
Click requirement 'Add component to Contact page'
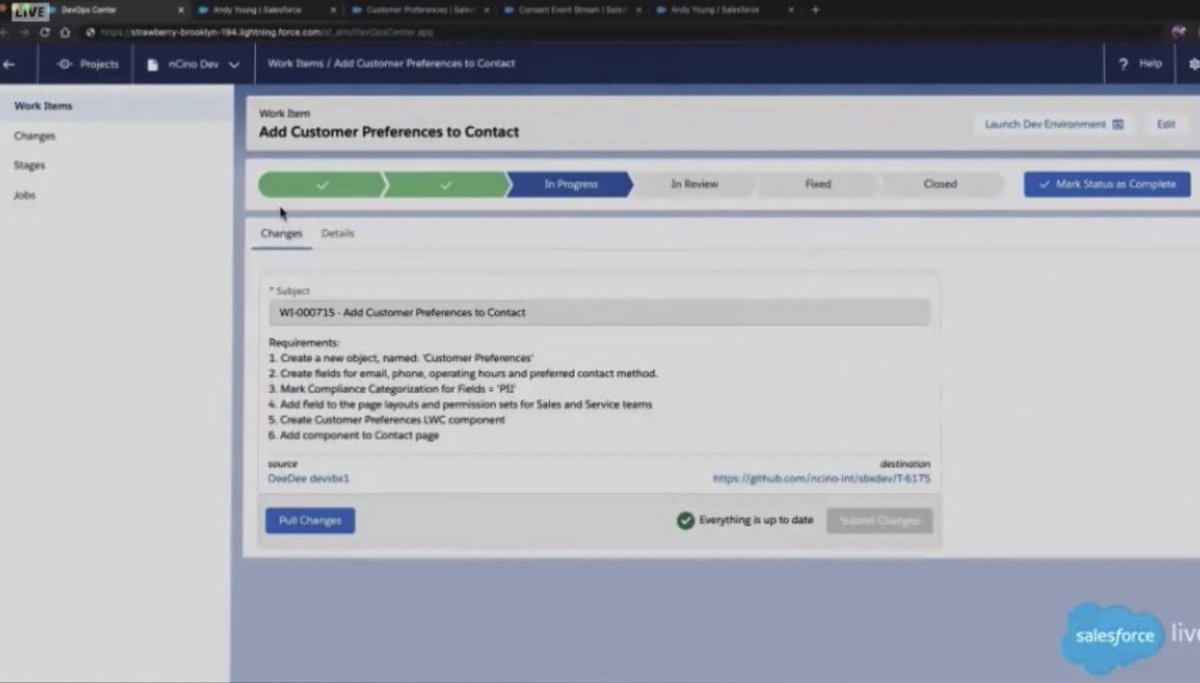tap(353, 435)
